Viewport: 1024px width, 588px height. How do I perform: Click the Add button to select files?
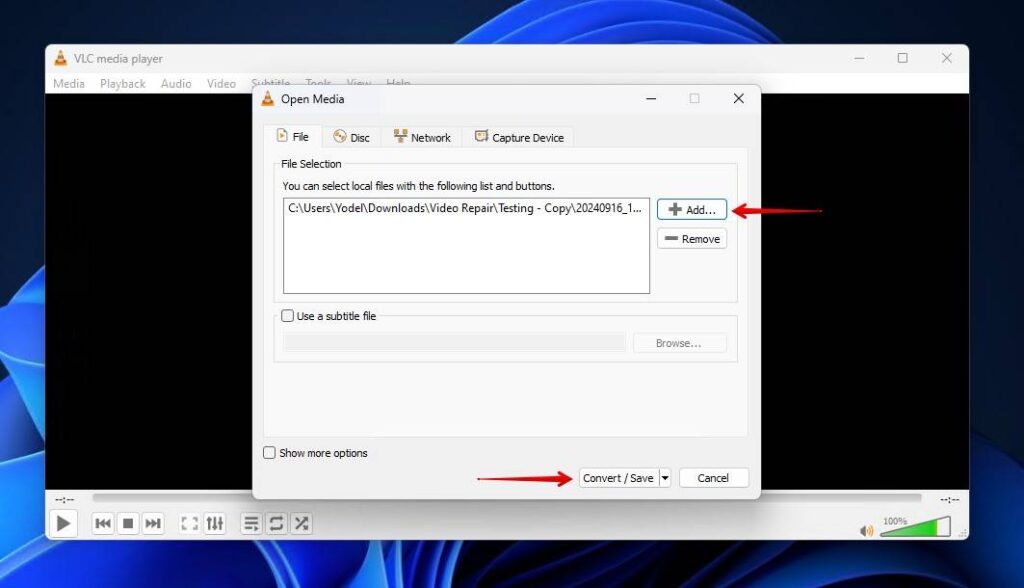coord(691,209)
